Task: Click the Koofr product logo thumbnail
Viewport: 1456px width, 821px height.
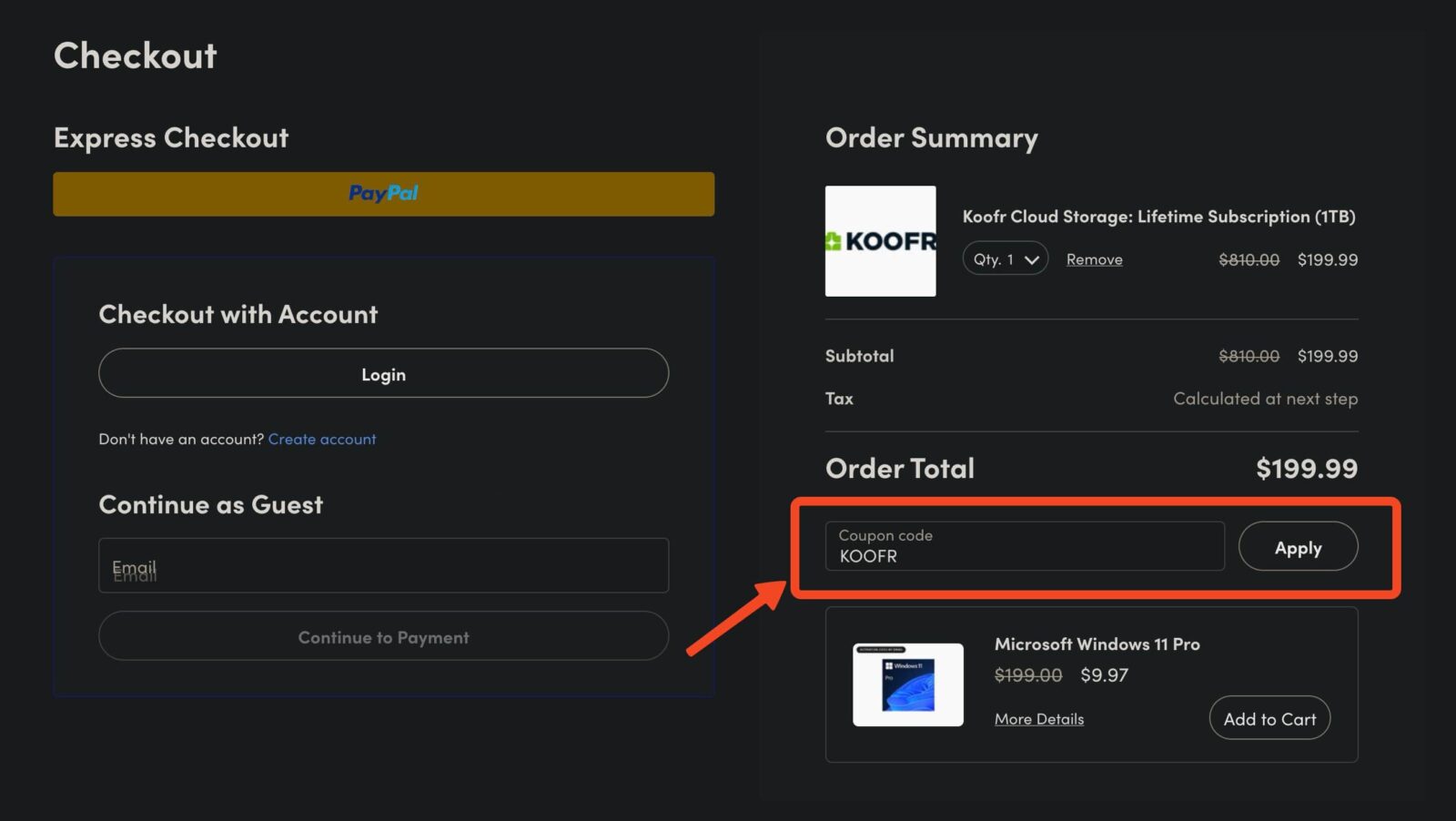Action: click(x=880, y=241)
